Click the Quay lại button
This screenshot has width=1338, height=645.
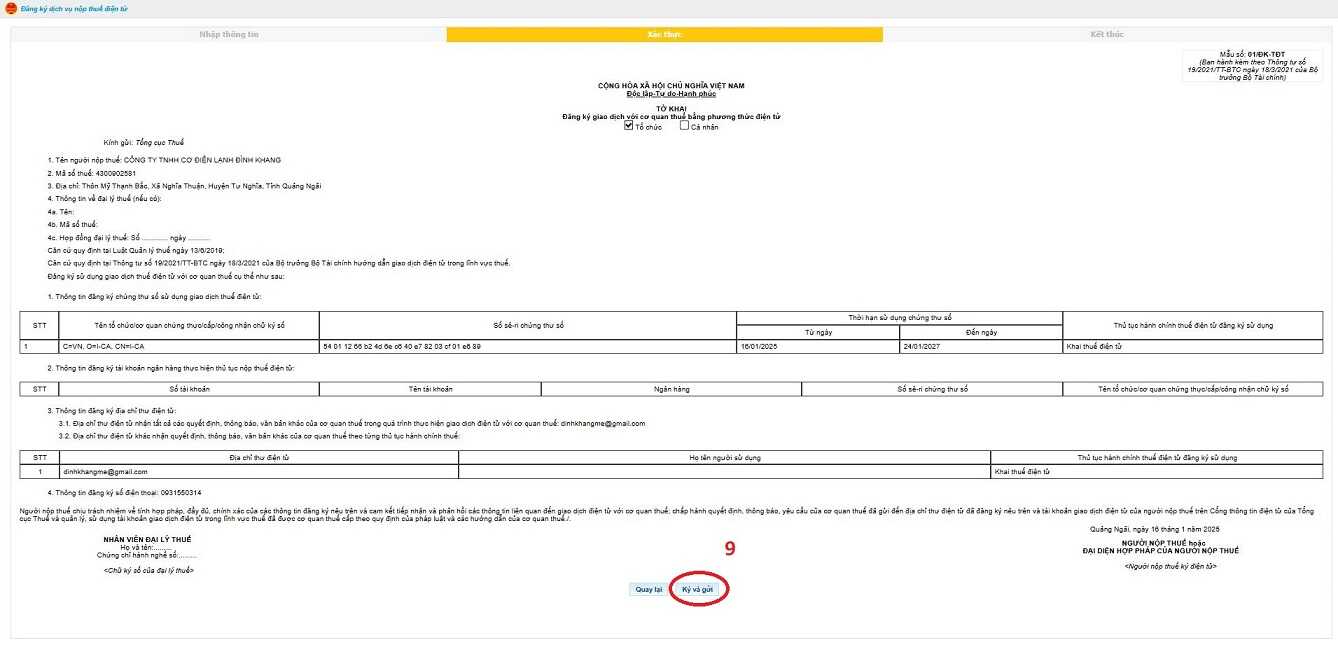(649, 589)
